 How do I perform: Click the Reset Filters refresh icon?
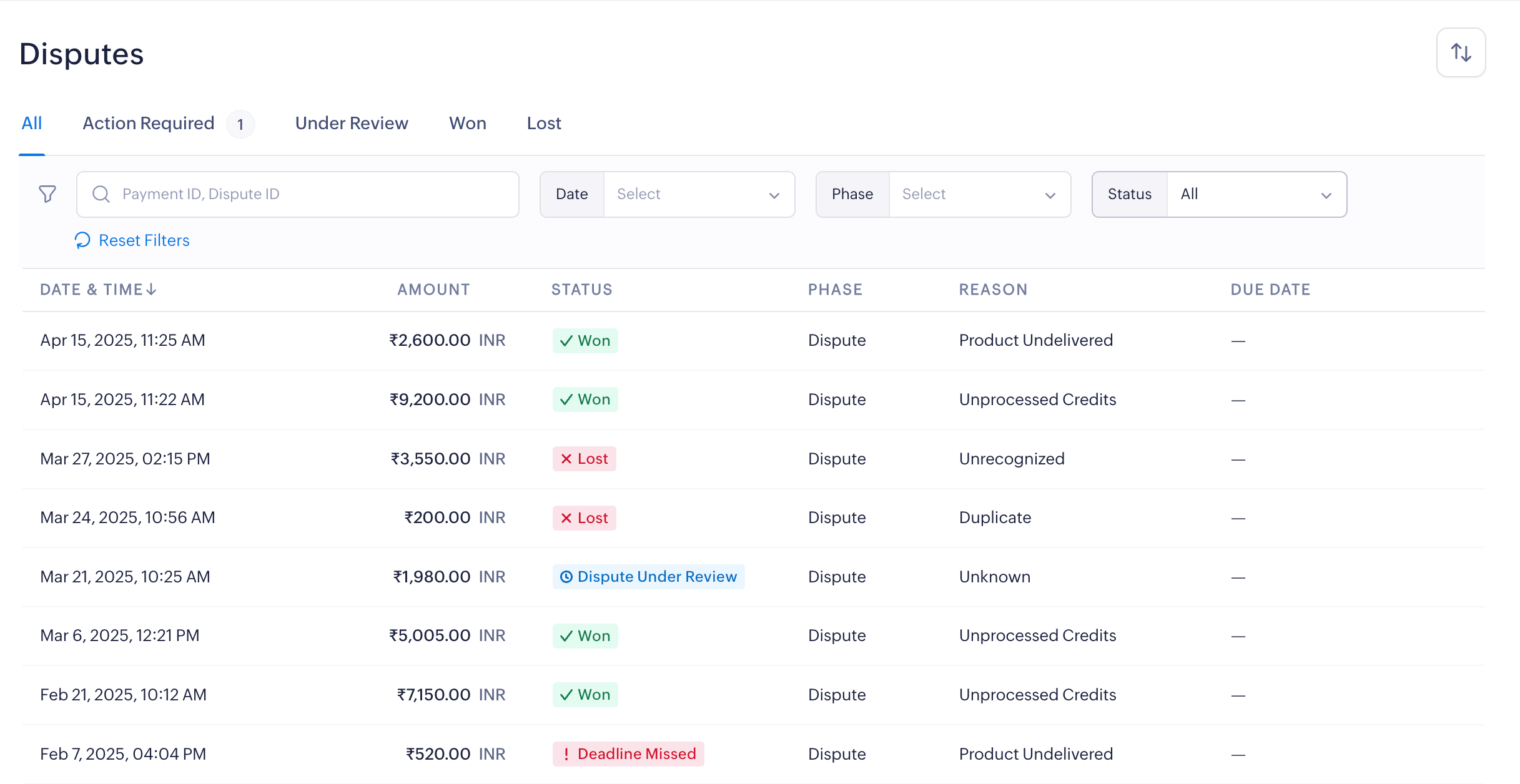pyautogui.click(x=82, y=240)
